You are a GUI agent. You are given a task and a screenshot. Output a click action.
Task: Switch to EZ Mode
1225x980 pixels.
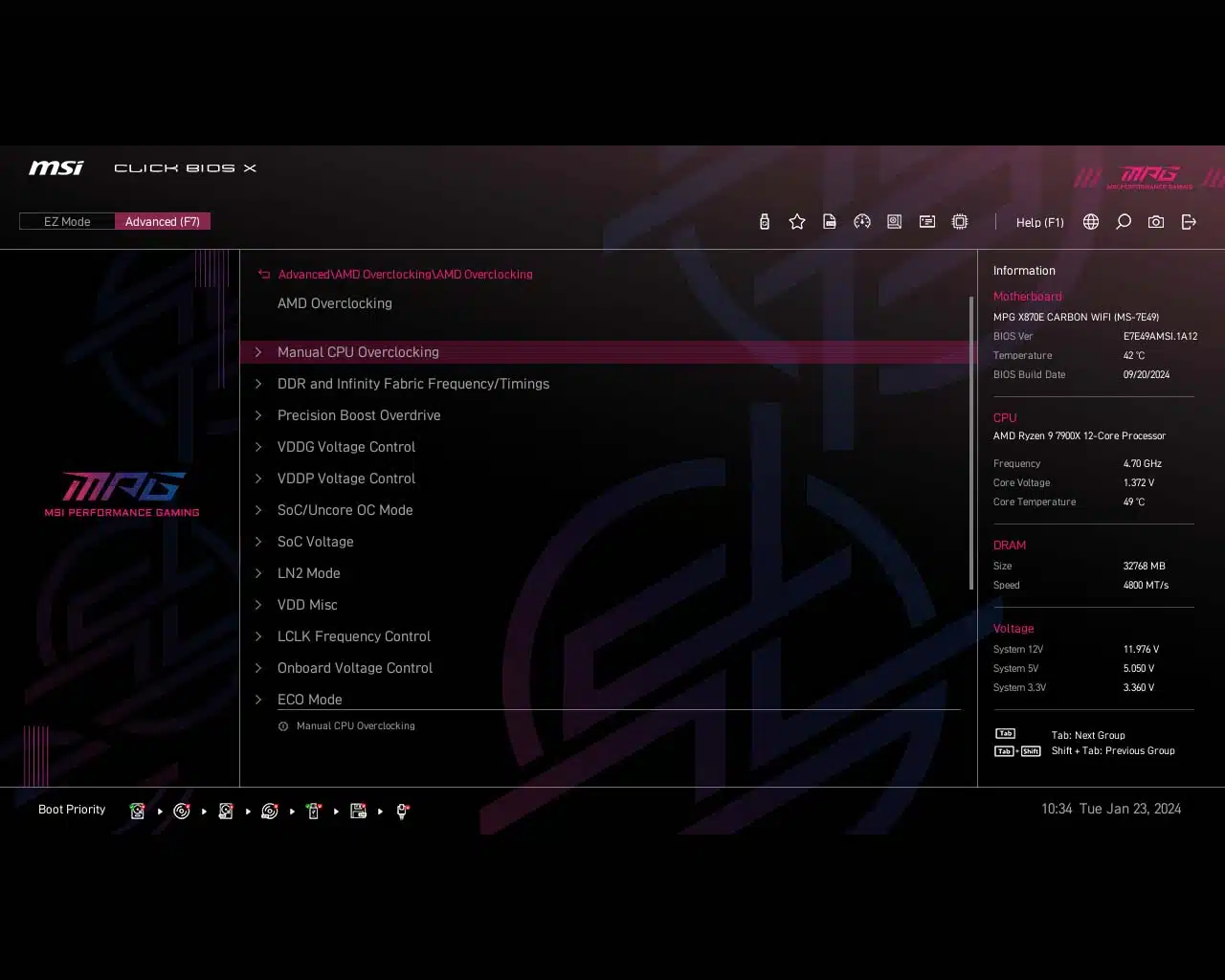coord(67,221)
